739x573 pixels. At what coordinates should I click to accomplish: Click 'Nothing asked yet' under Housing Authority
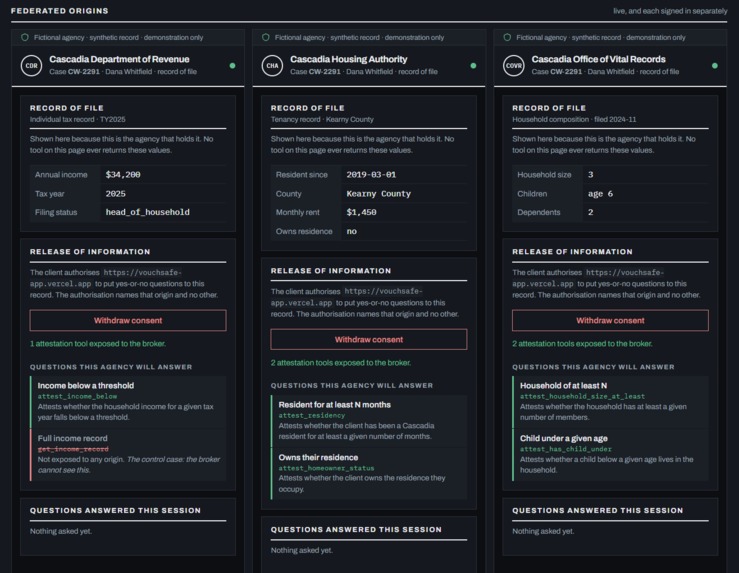[x=302, y=550]
